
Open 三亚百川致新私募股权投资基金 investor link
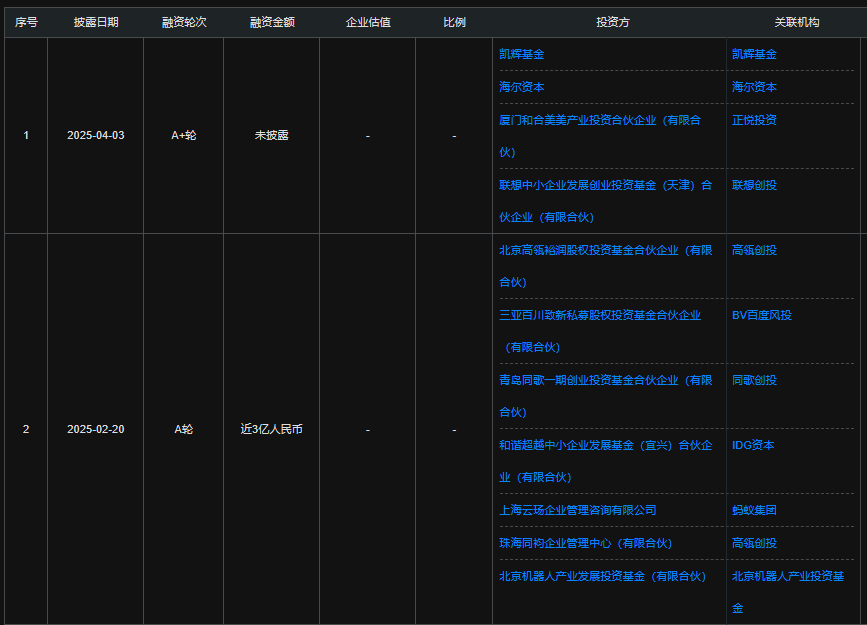(600, 331)
